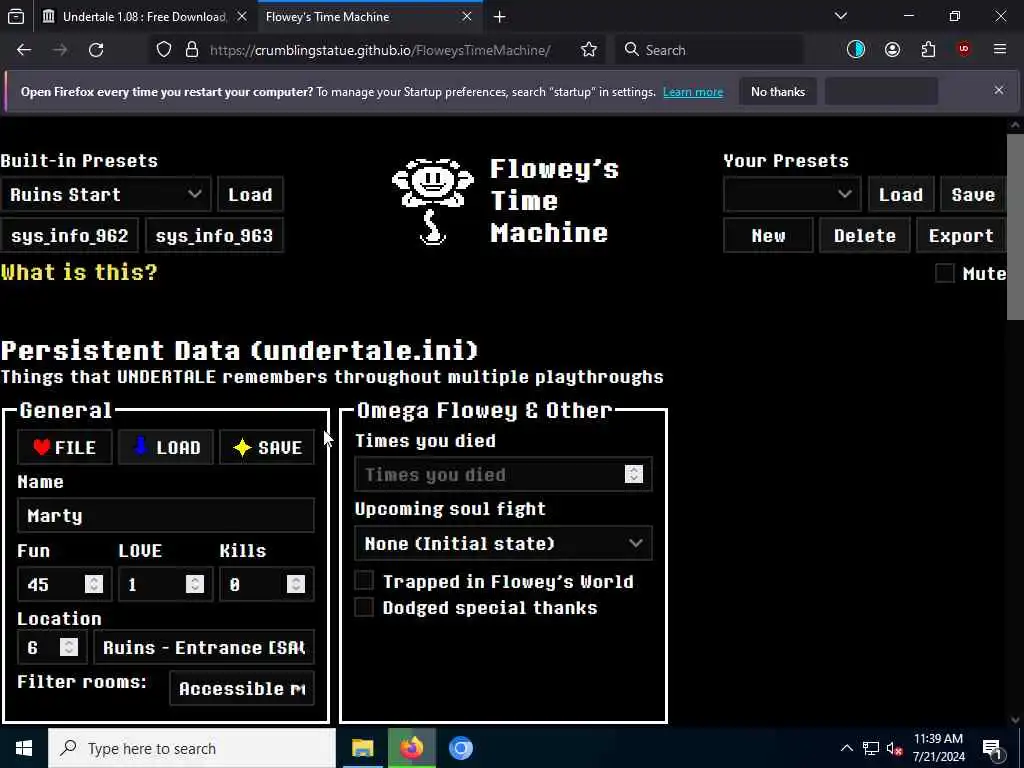Click the Name field containing Marty
This screenshot has width=1024, height=768.
click(x=166, y=516)
